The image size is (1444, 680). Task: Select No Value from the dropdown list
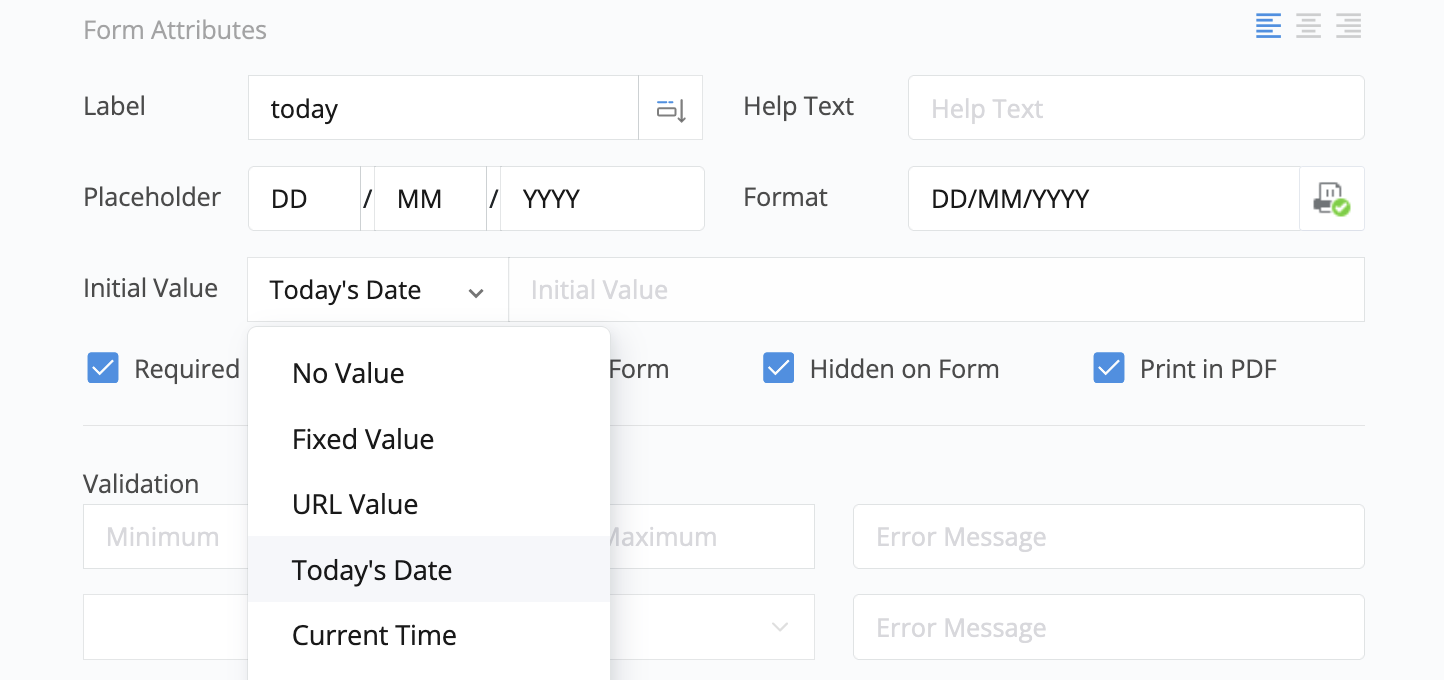pyautogui.click(x=348, y=374)
